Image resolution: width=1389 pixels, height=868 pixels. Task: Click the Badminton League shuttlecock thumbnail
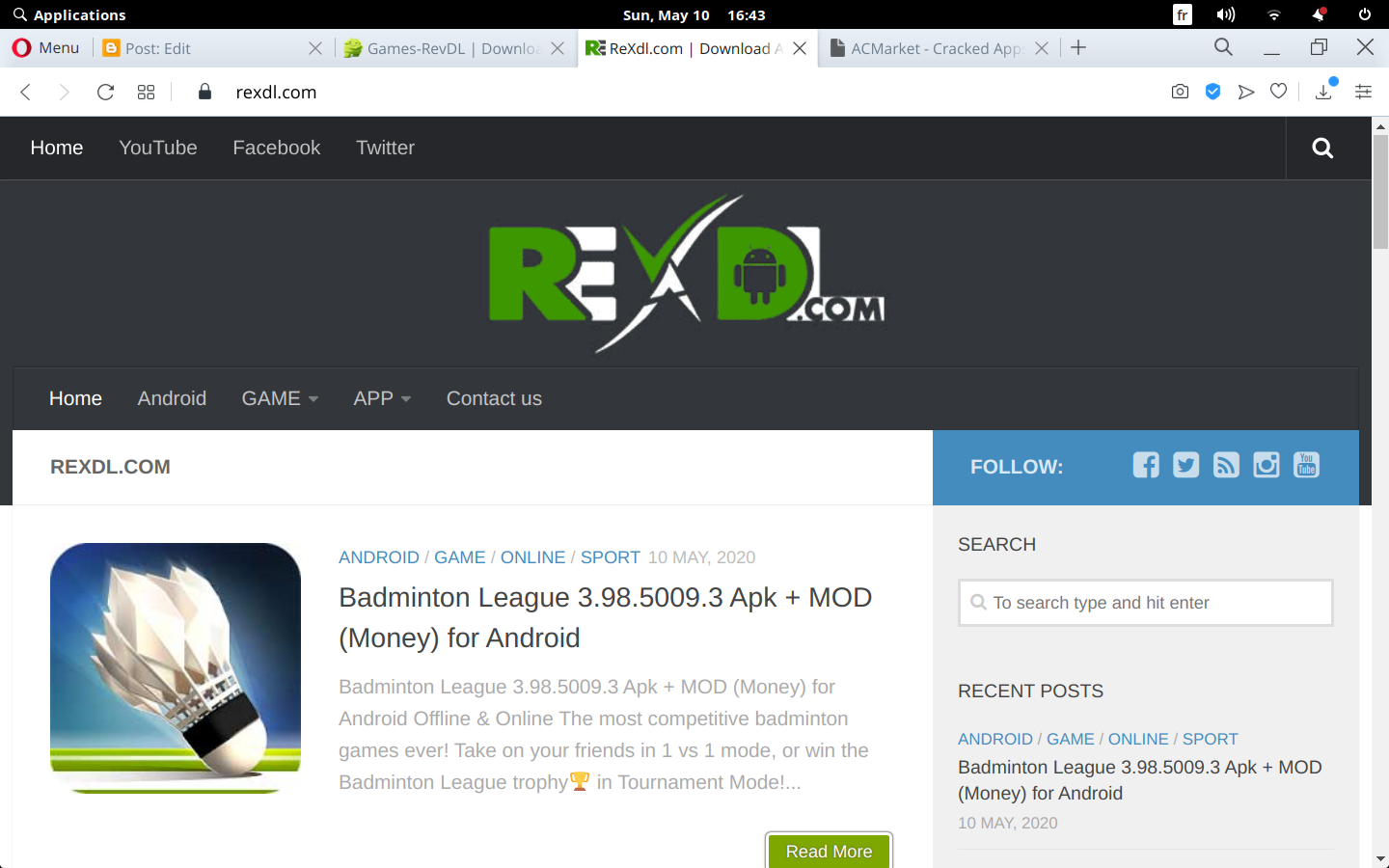point(176,668)
